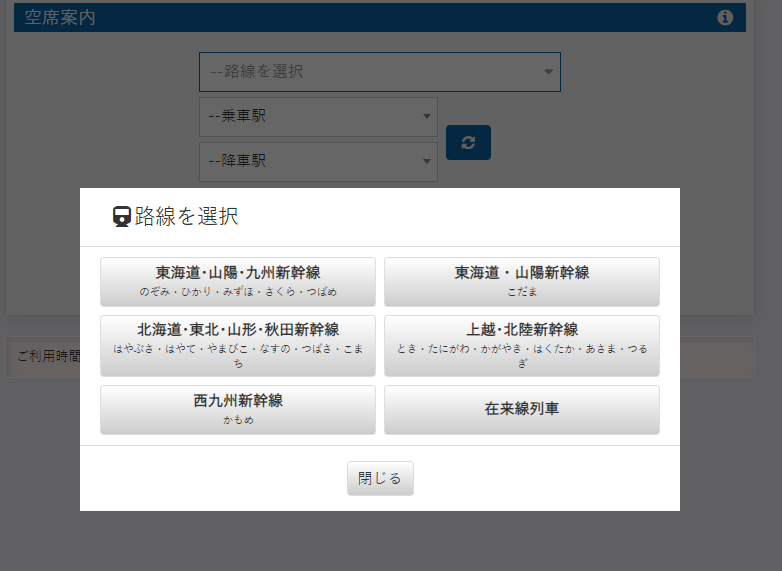782x571 pixels.
Task: Open the --乗車駅 boarding station dropdown
Action: click(x=310, y=117)
